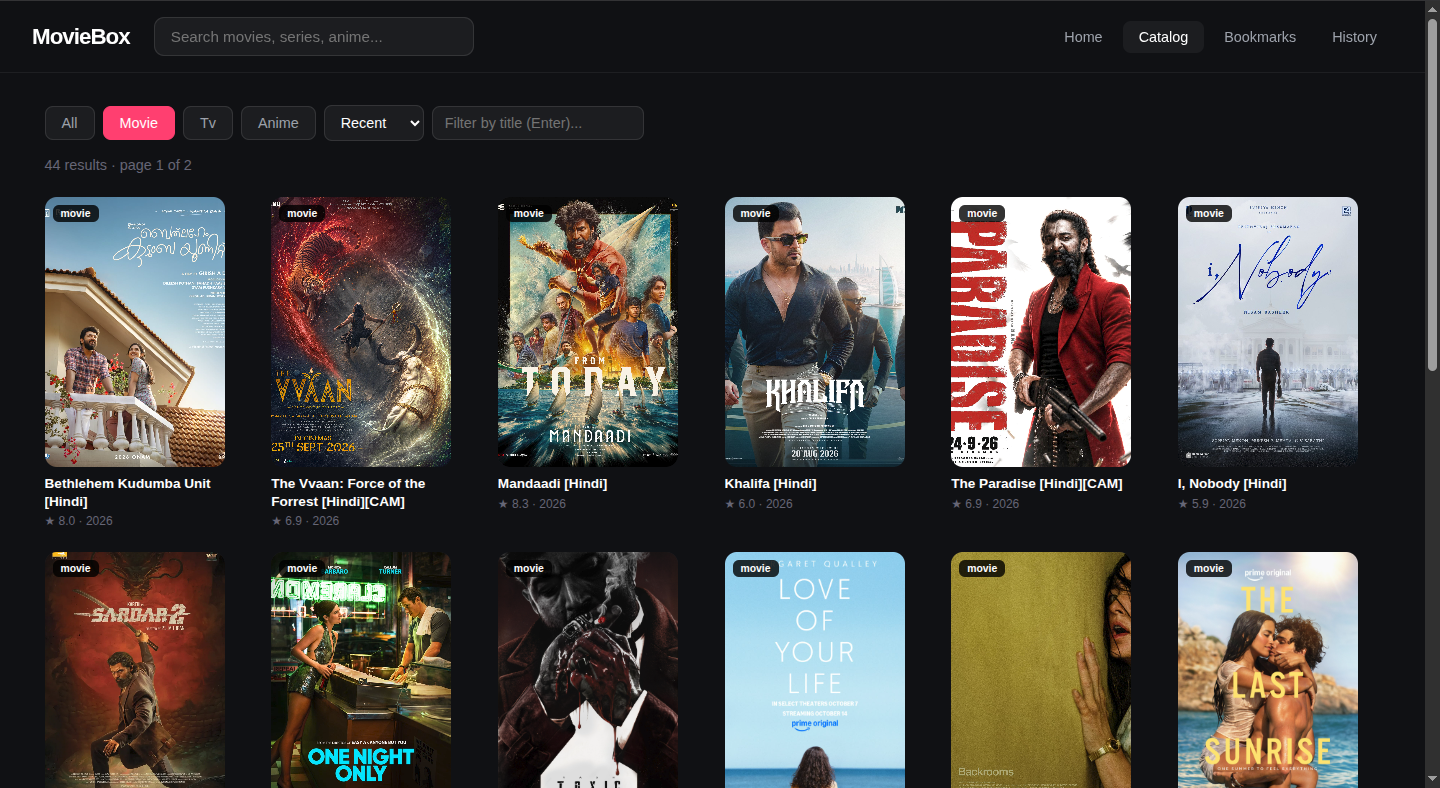Open the "Mandaadi [Hindi]" title link
The width and height of the screenshot is (1440, 788).
point(552,484)
